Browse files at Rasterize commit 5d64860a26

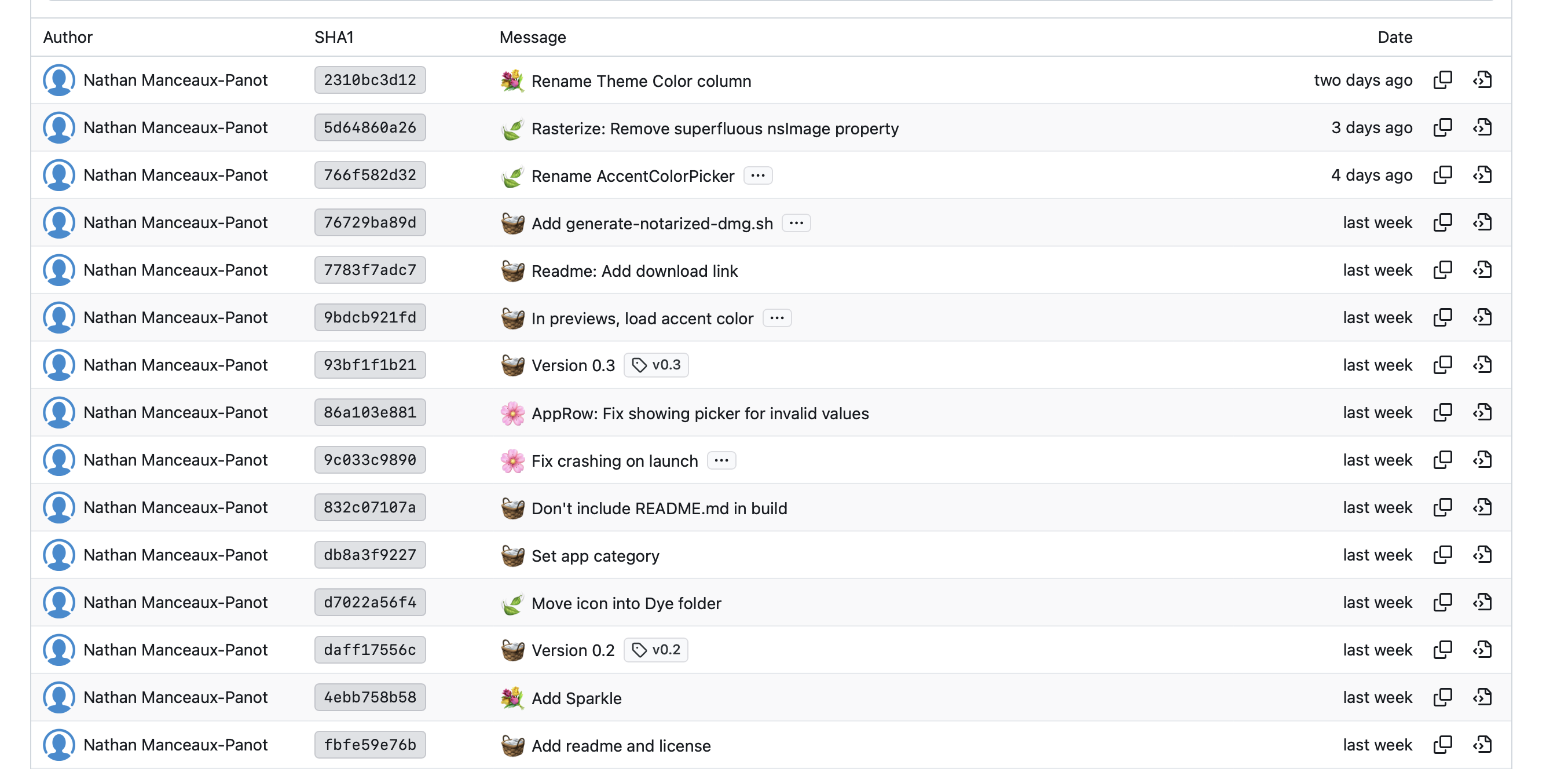pos(1482,127)
